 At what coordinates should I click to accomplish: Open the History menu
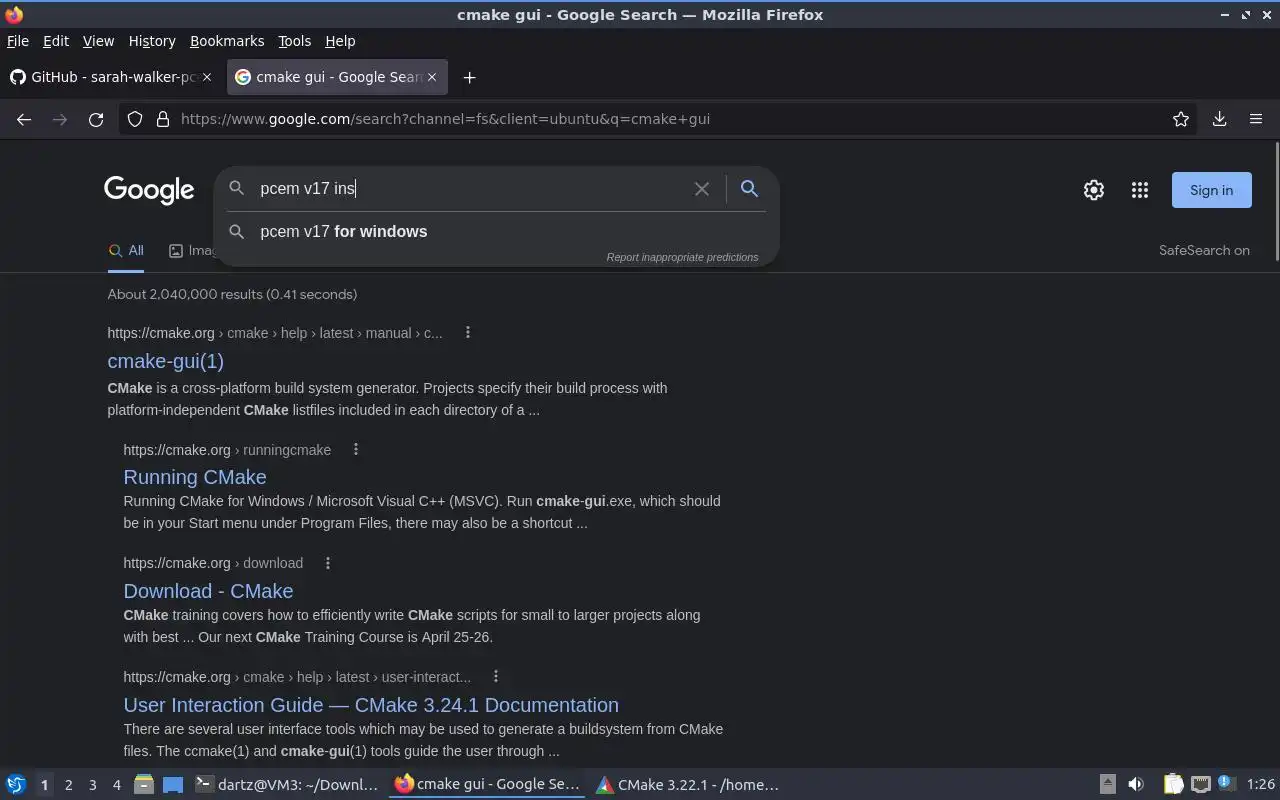tap(152, 41)
